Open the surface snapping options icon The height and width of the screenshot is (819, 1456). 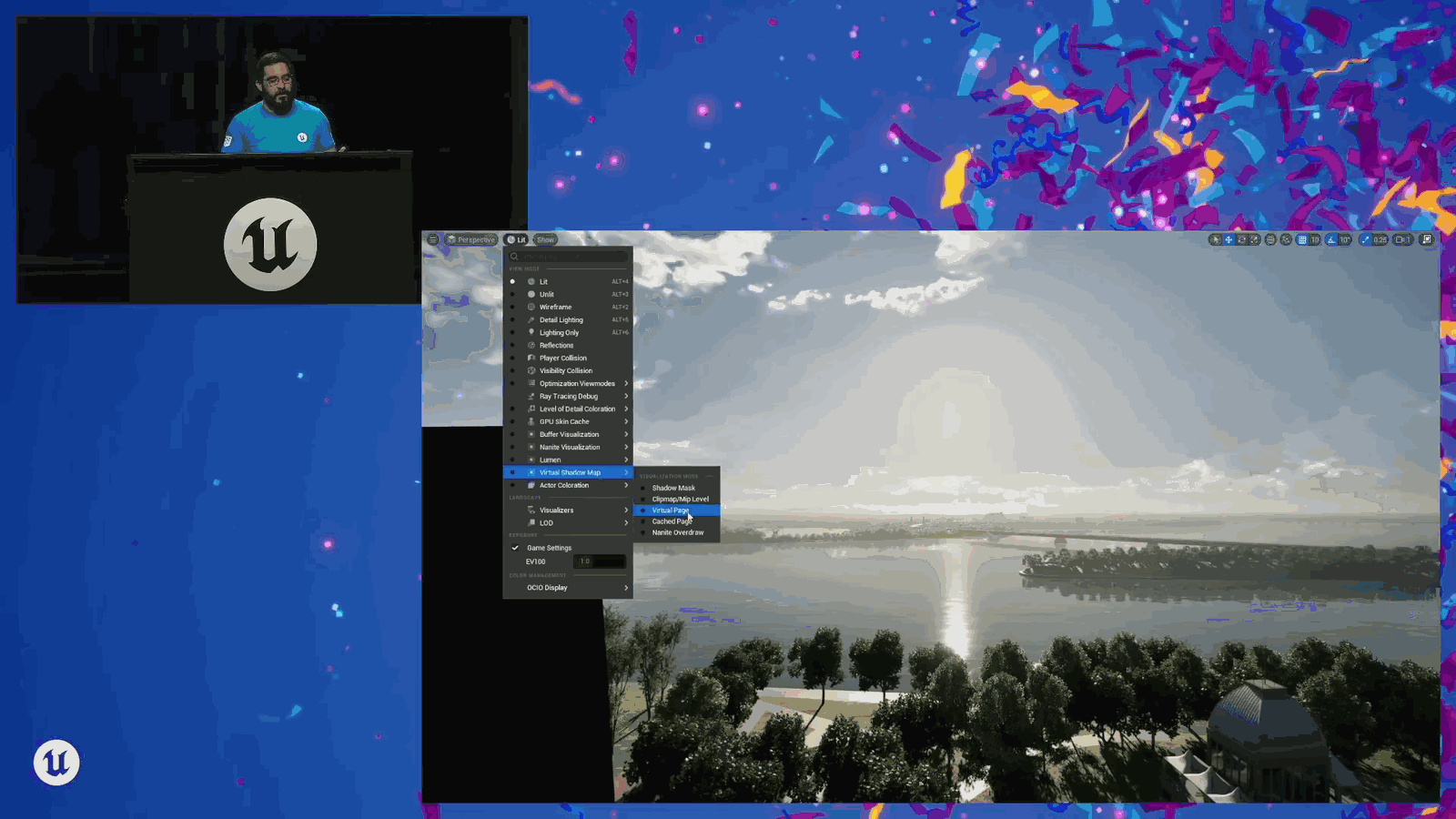click(x=1286, y=239)
